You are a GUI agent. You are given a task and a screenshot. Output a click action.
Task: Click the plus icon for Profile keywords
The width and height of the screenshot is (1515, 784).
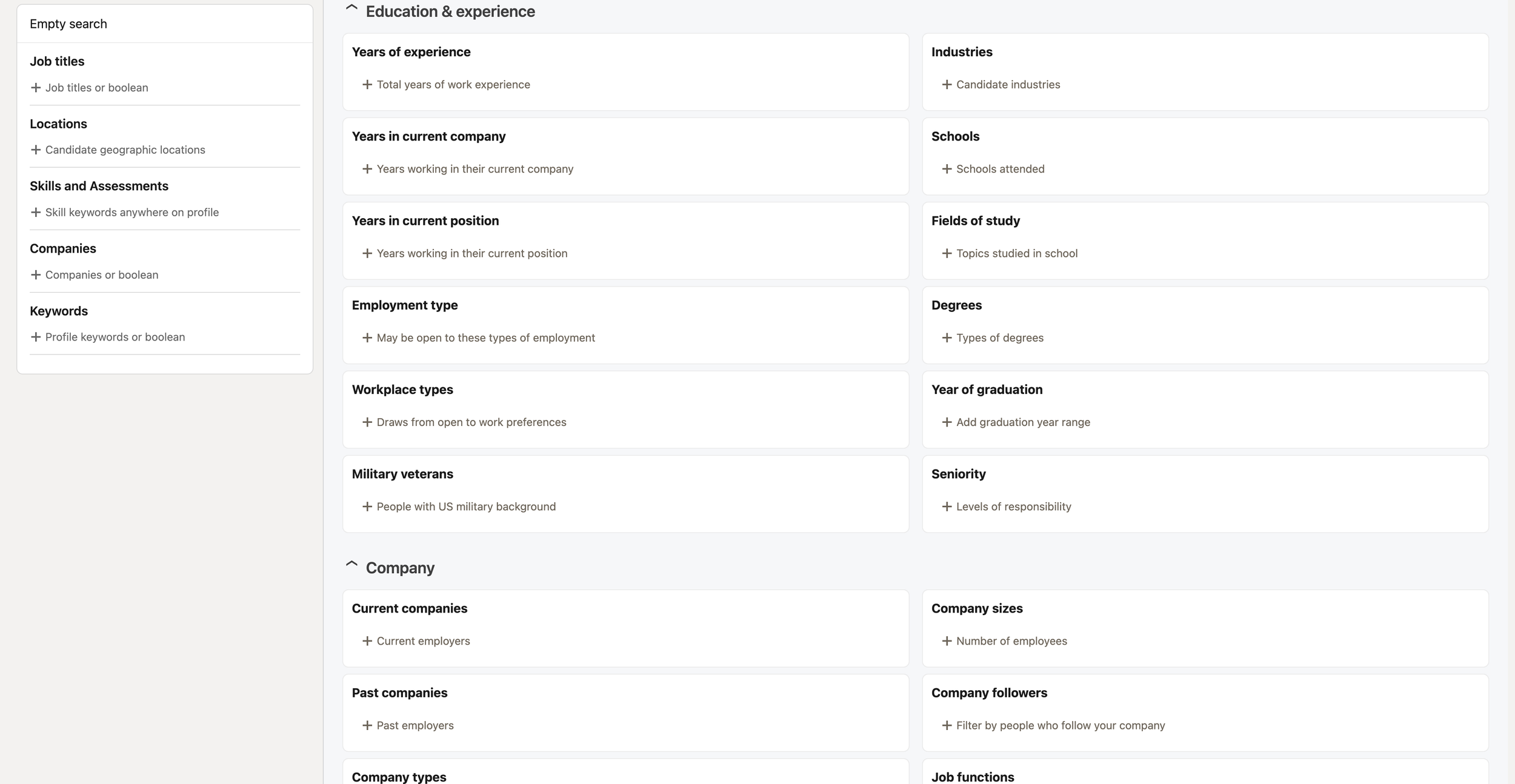click(x=36, y=337)
